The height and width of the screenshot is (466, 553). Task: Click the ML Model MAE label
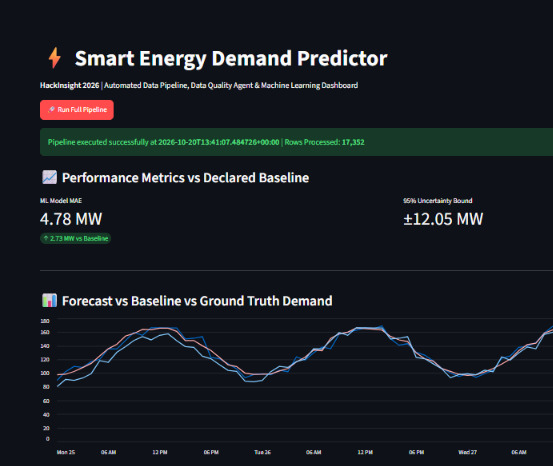coord(61,201)
